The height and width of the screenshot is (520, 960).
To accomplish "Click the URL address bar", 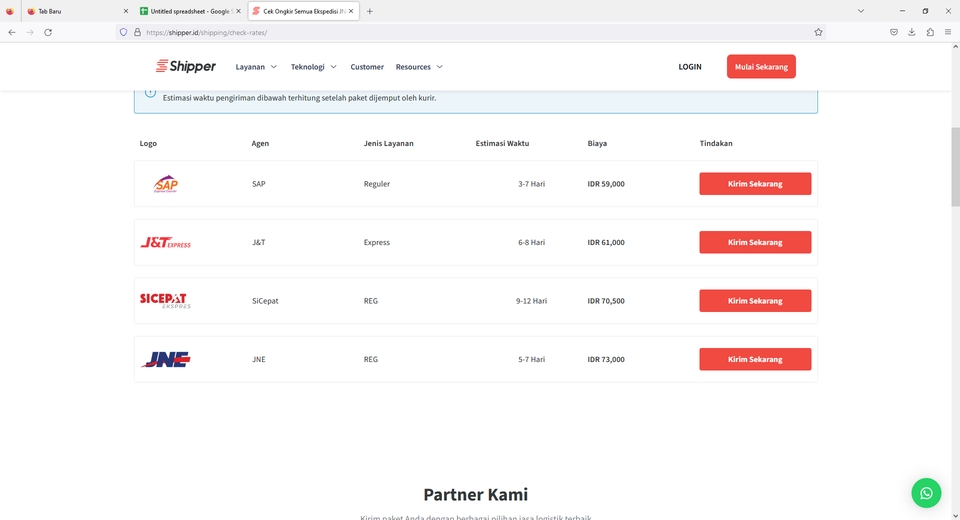I will click(x=471, y=32).
